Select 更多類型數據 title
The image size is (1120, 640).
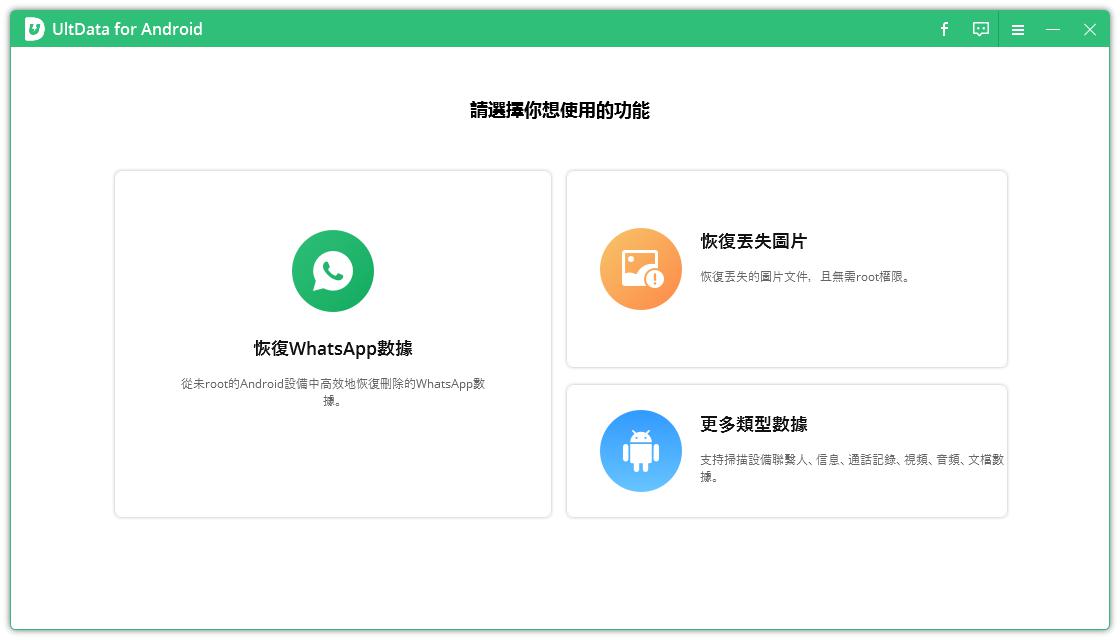click(x=754, y=424)
